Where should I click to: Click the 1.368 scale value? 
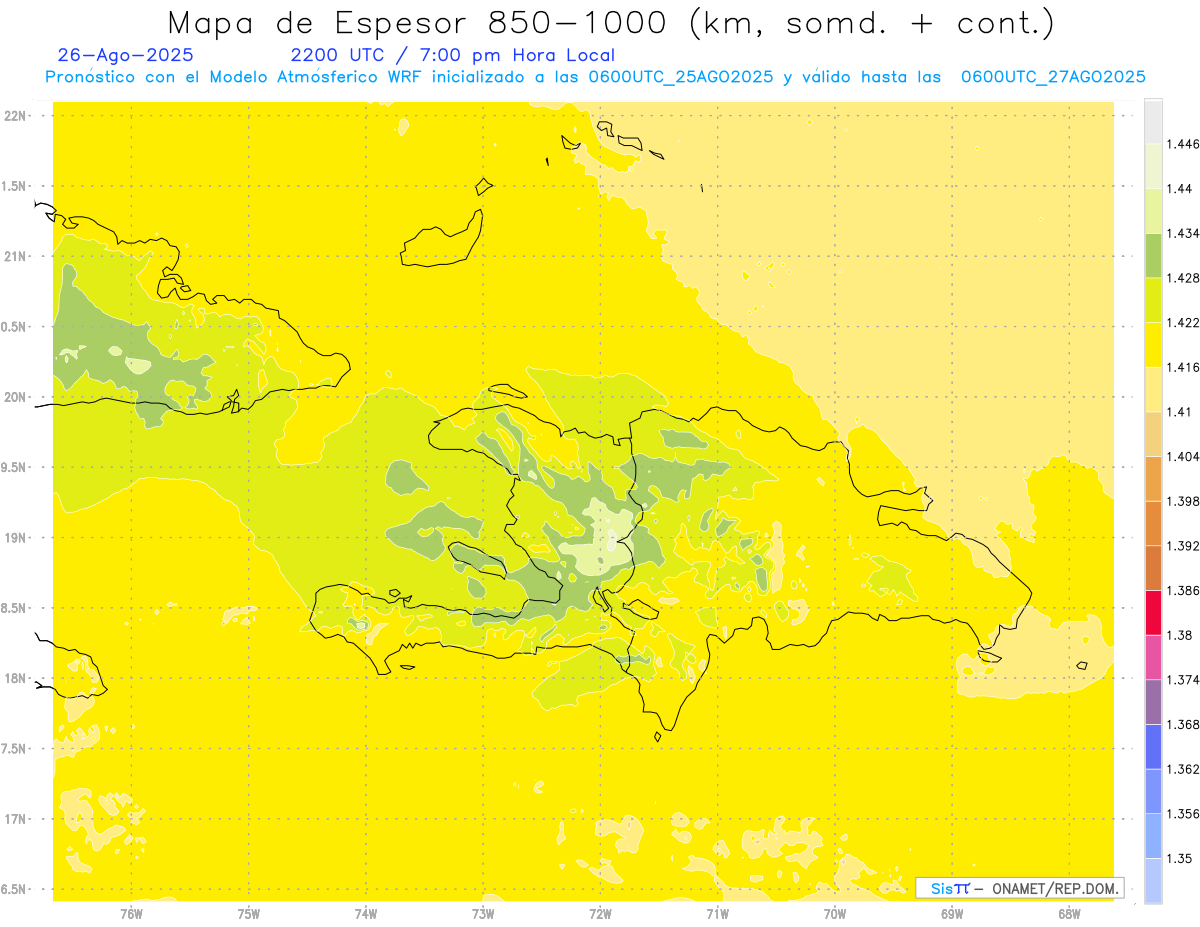(1182, 724)
